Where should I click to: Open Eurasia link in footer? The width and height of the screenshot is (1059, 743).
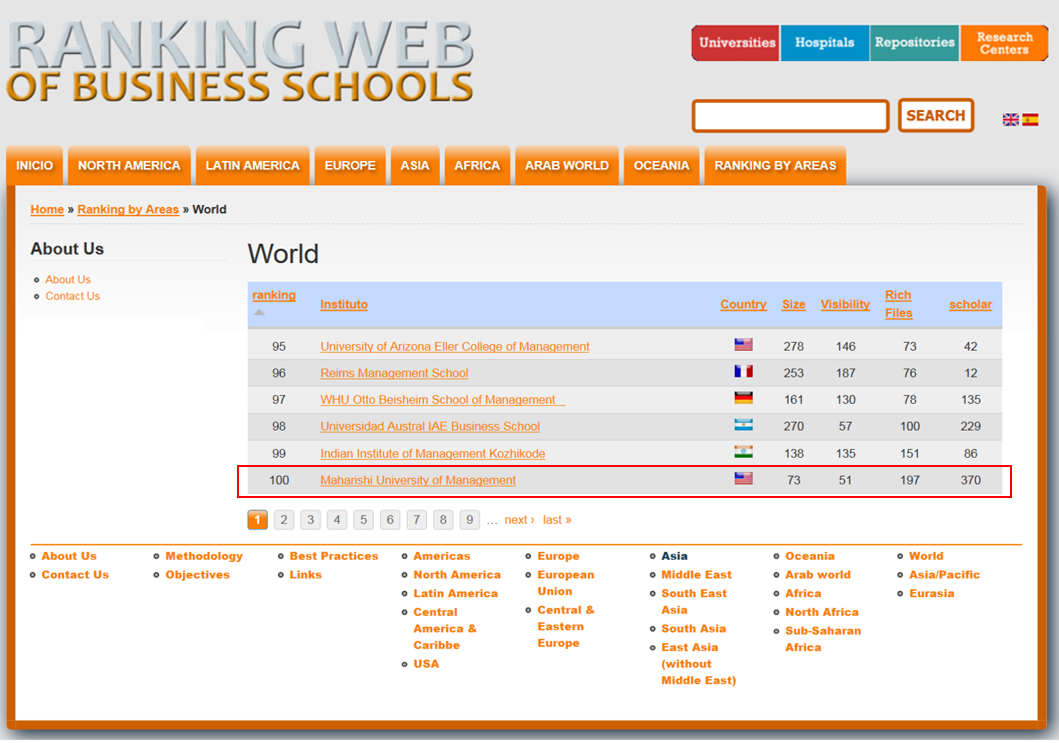pyautogui.click(x=932, y=593)
